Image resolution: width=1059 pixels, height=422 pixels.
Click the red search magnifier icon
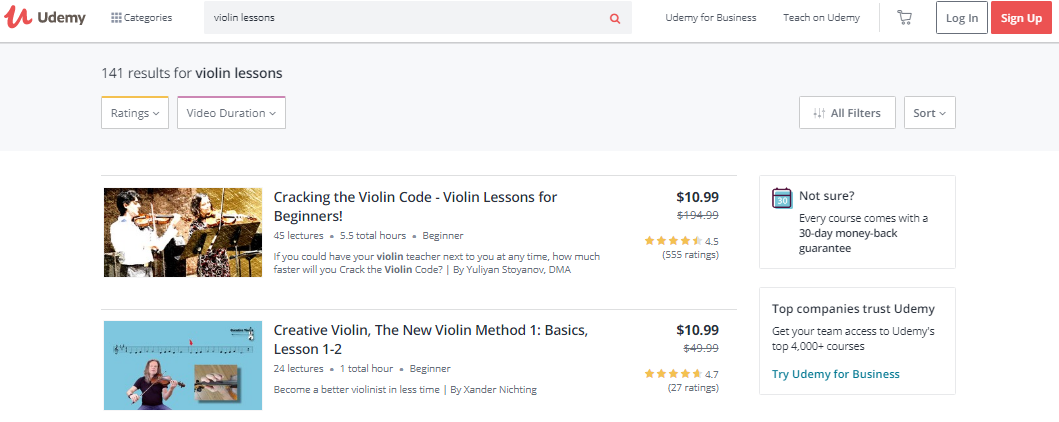(x=615, y=18)
